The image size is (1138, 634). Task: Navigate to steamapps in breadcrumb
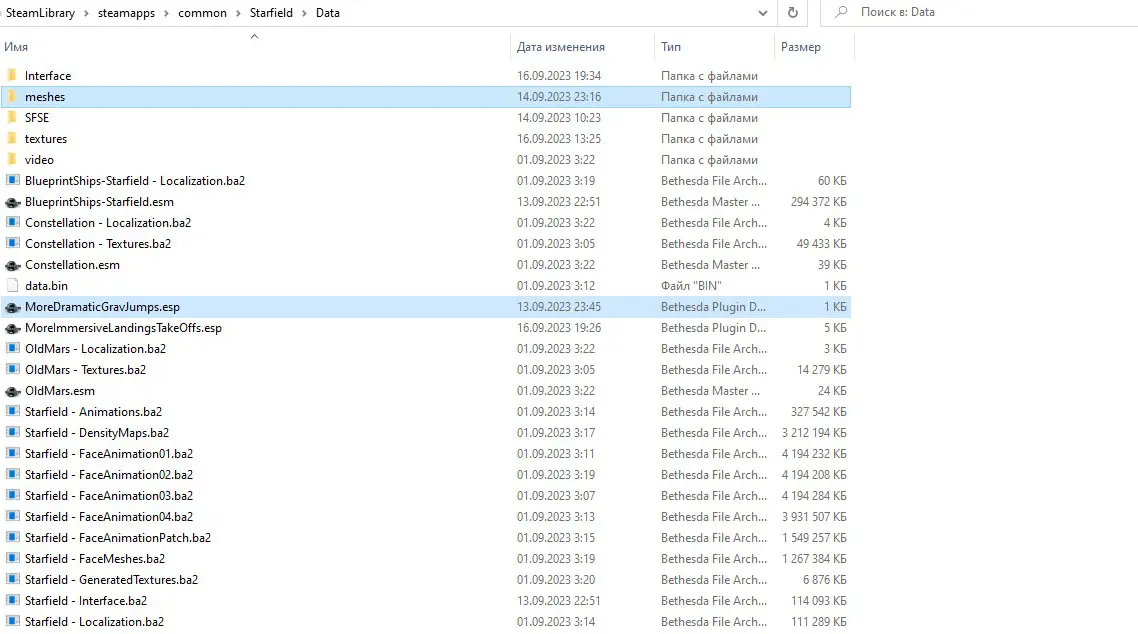(126, 13)
